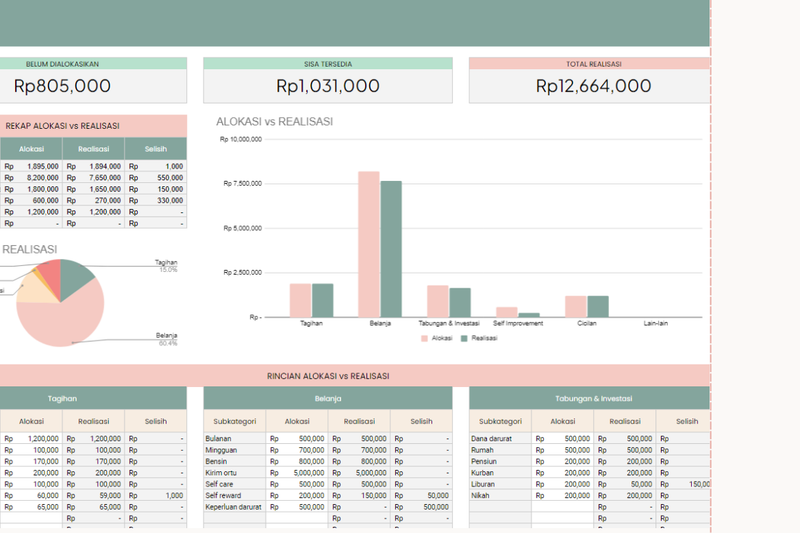Select the 330,000 Selisih cell
800x533 pixels.
[156, 200]
